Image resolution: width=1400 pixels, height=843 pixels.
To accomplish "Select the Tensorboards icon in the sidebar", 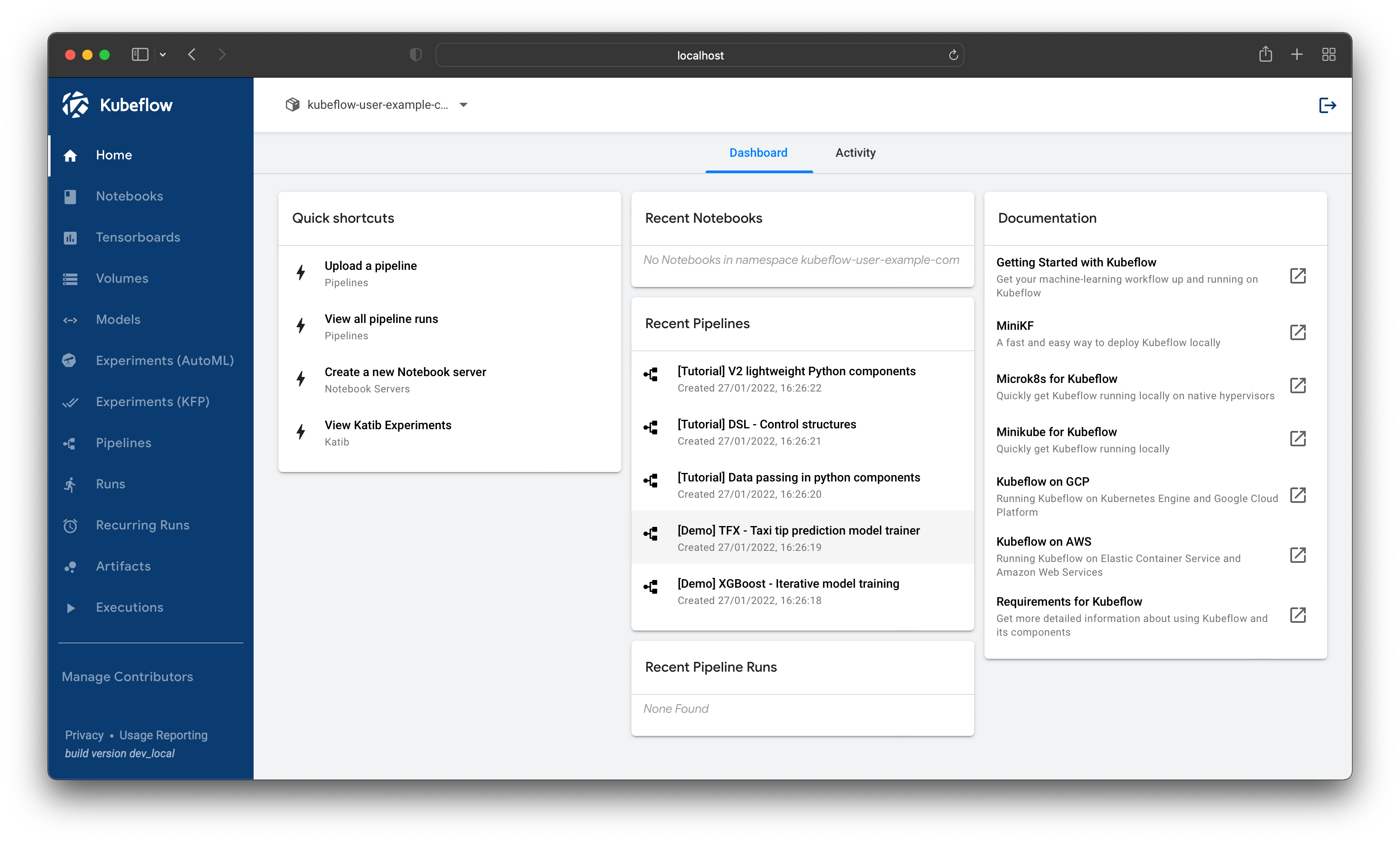I will point(70,237).
